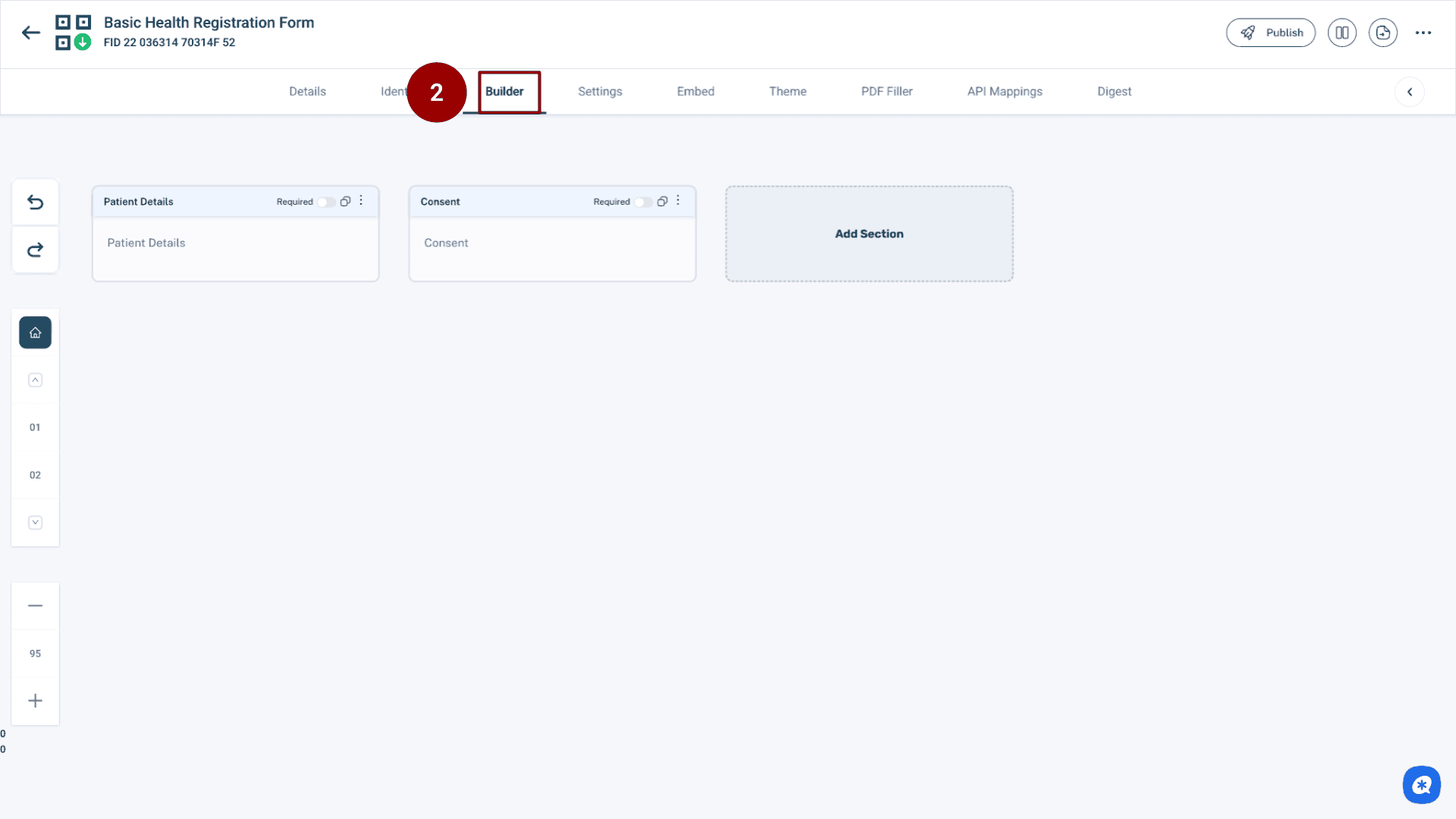The height and width of the screenshot is (819, 1456).
Task: Click the export form icon in the top bar
Action: pyautogui.click(x=1383, y=33)
